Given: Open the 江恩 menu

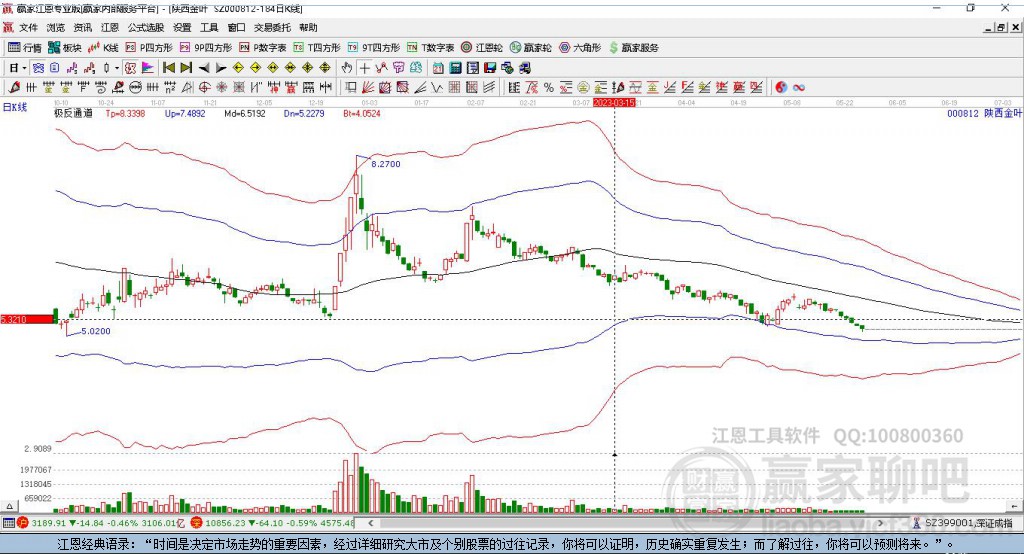Looking at the screenshot, I should click(110, 27).
